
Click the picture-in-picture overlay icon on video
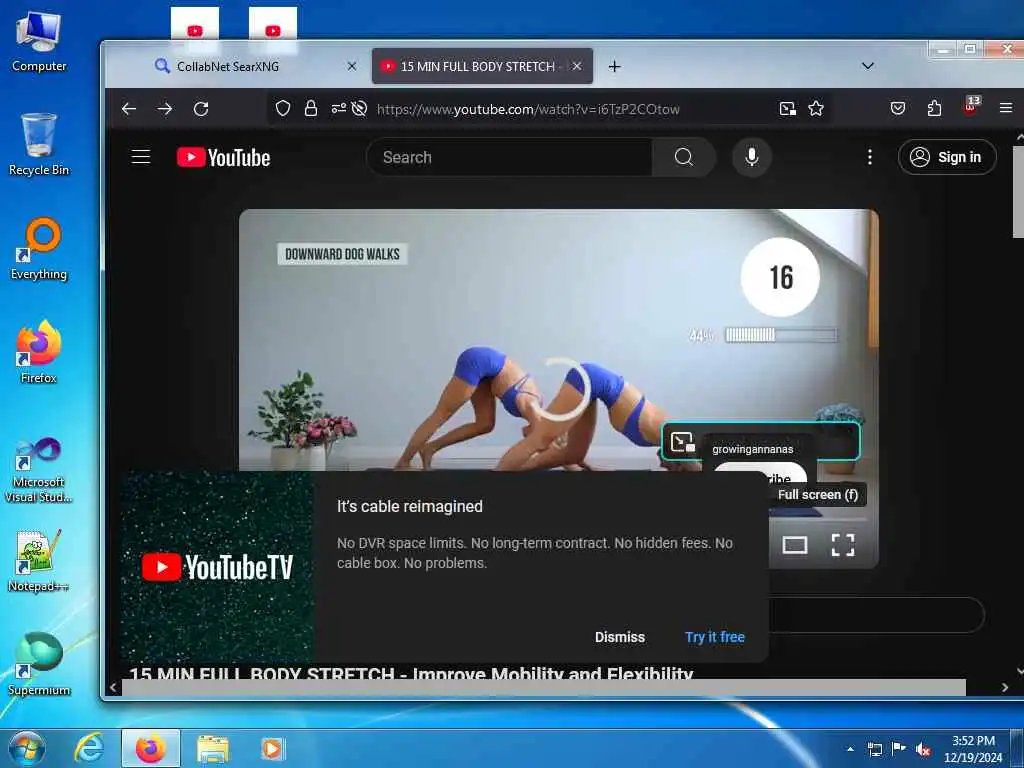(x=682, y=442)
